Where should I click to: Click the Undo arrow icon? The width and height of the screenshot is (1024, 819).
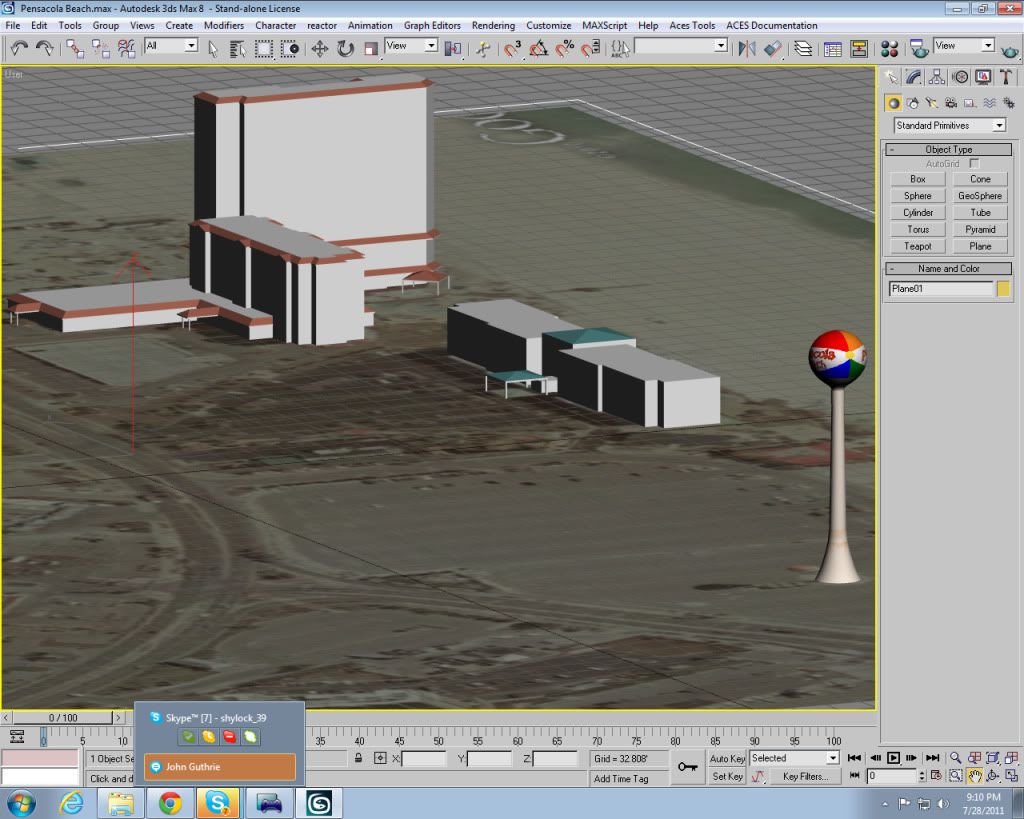19,48
